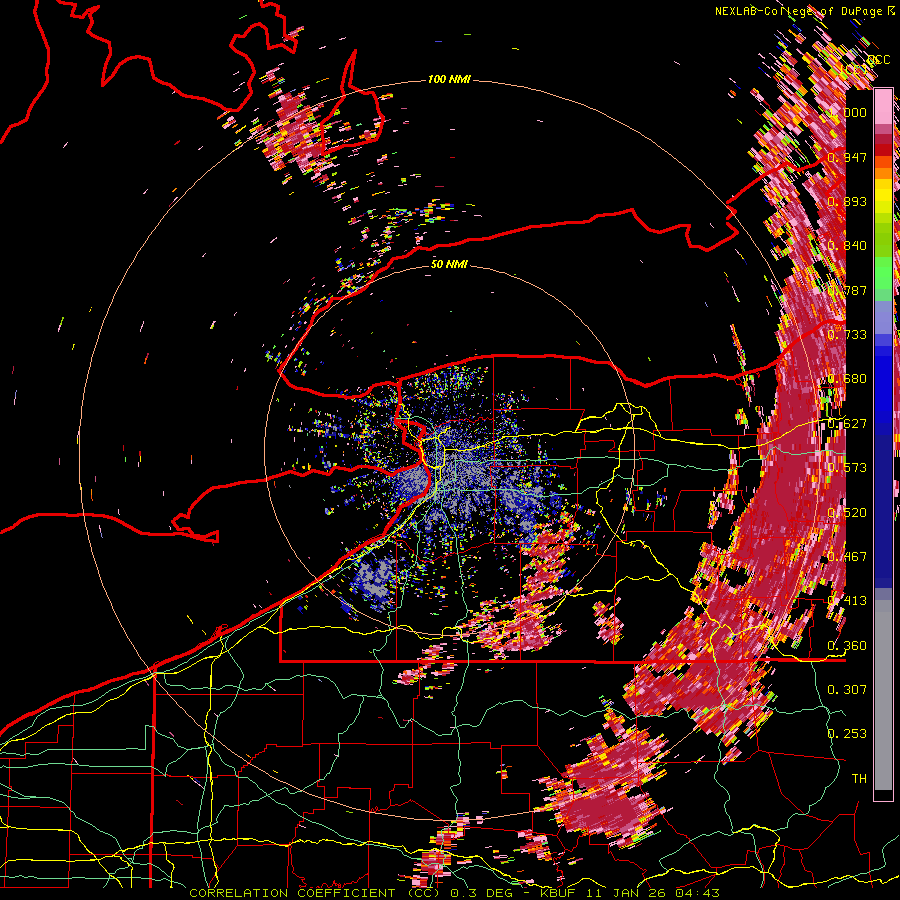Click the 0.3 DEG elevation text
The height and width of the screenshot is (900, 900).
click(482, 893)
